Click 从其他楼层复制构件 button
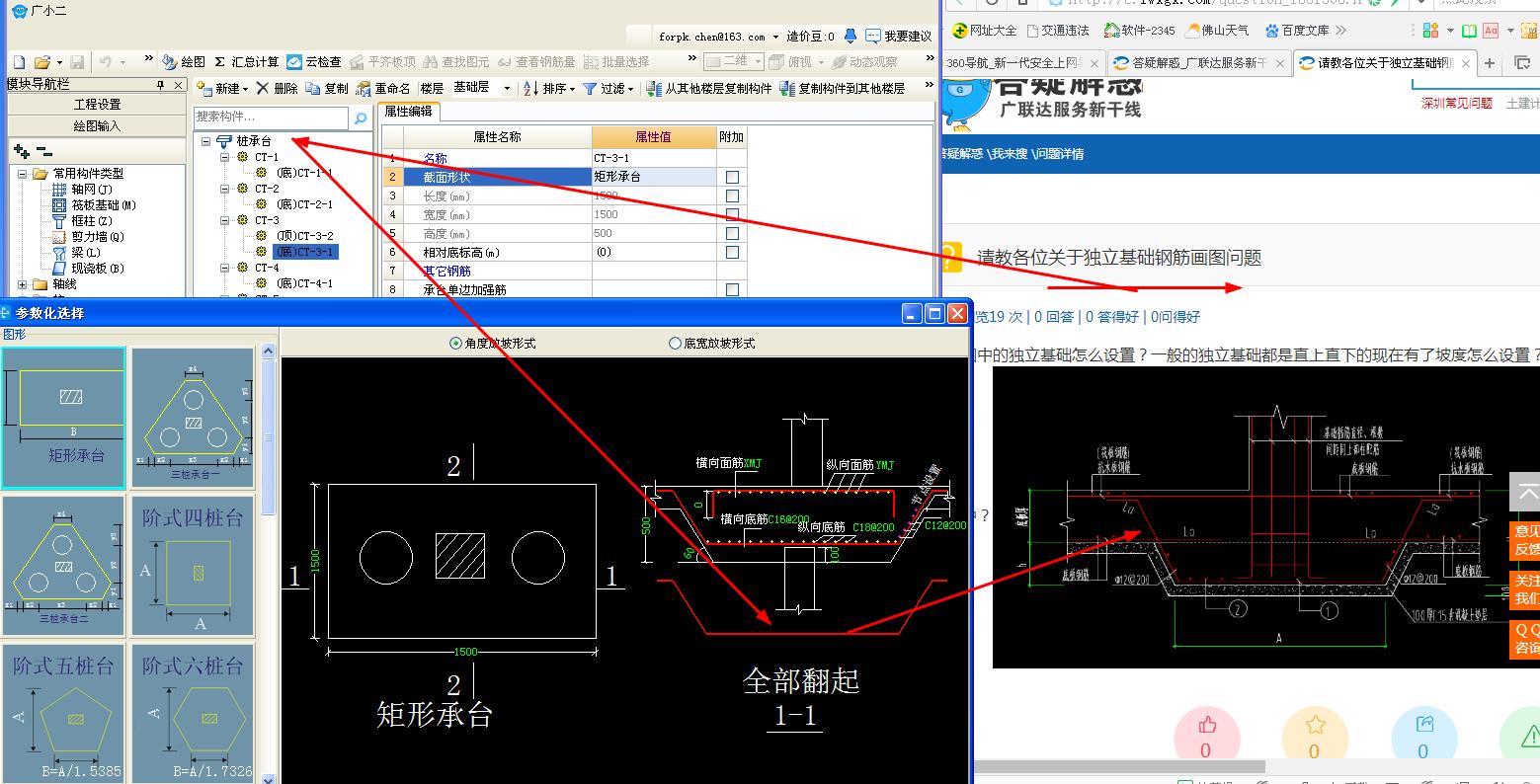Screen dimensions: 1540x784 709,88
